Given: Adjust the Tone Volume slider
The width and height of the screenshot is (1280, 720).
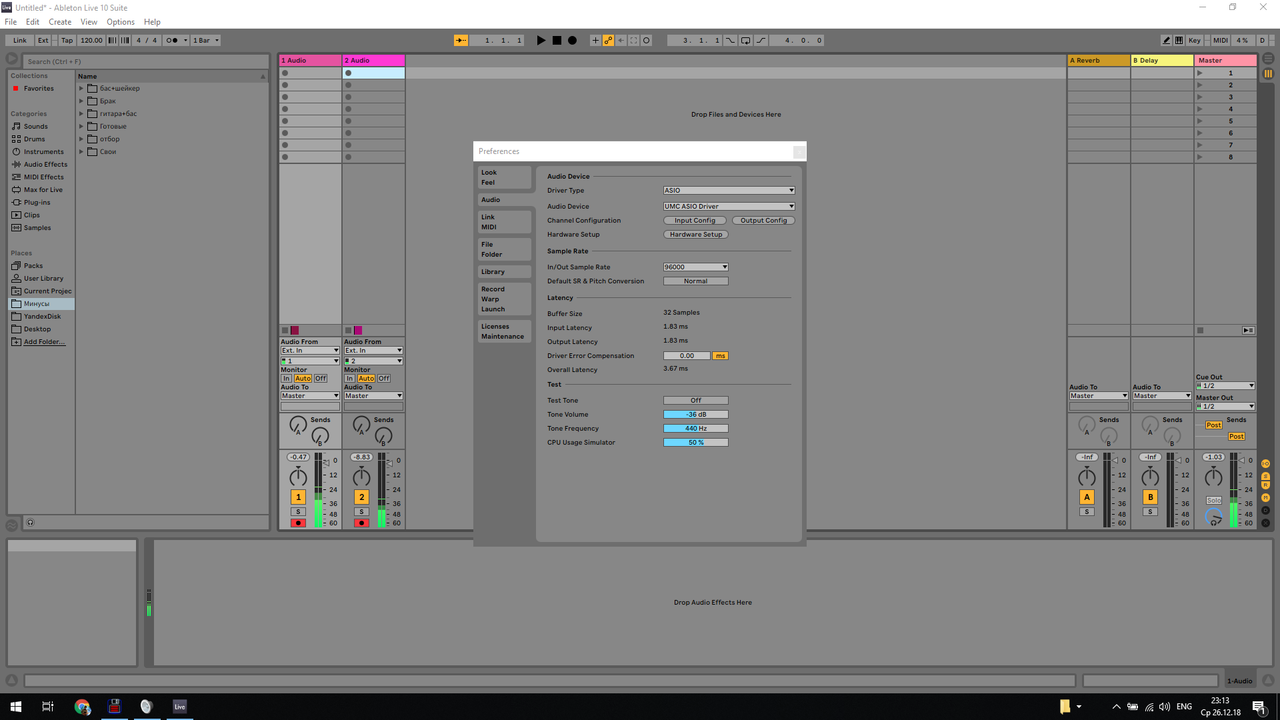Looking at the screenshot, I should [695, 414].
